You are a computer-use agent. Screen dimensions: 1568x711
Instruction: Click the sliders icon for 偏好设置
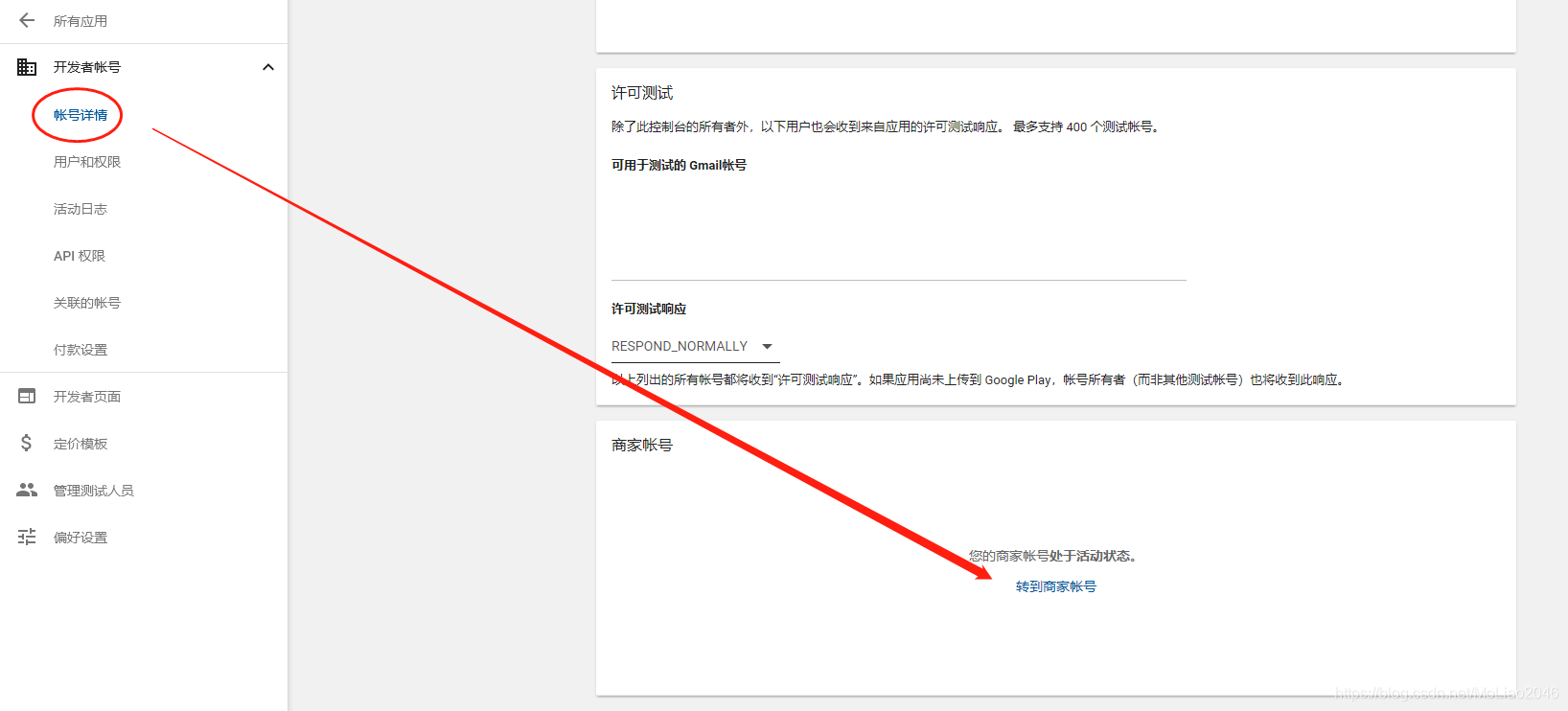point(27,537)
